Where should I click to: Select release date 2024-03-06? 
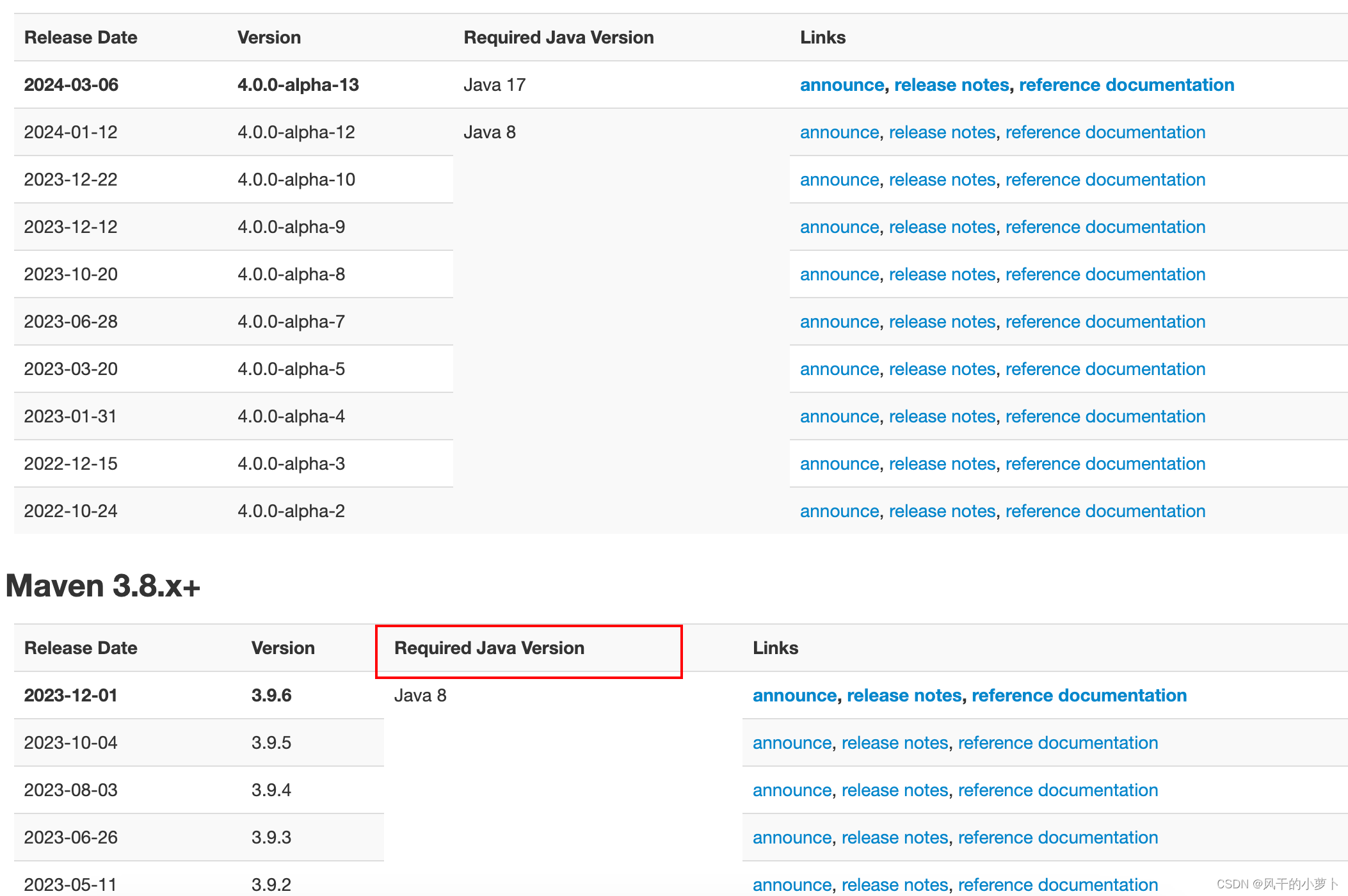(71, 84)
